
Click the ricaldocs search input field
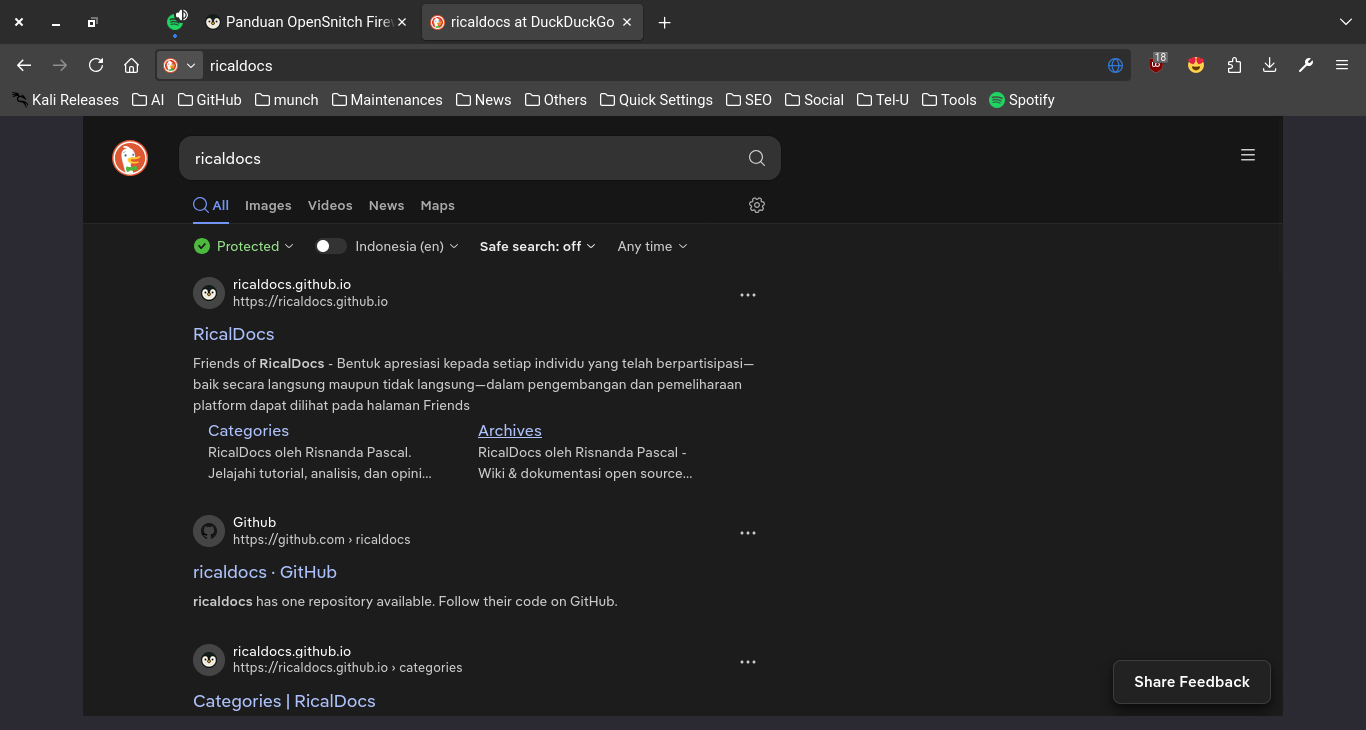(x=460, y=158)
